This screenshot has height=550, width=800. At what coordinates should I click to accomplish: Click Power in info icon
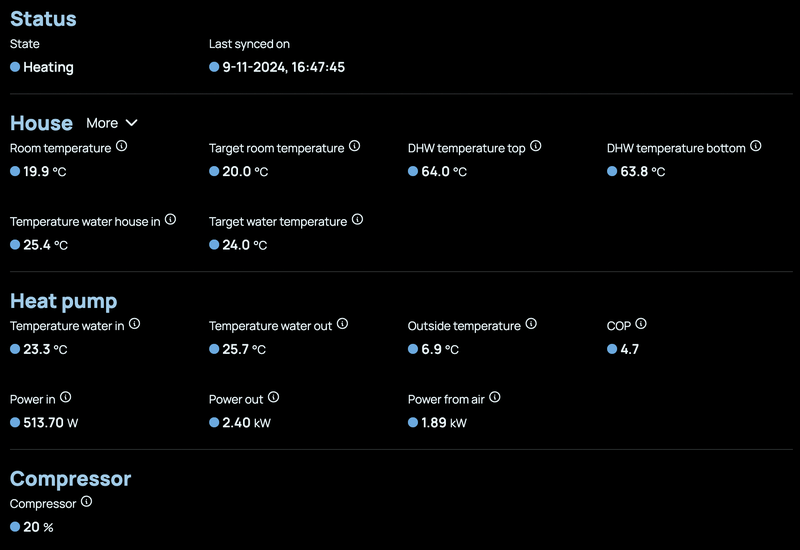point(66,398)
